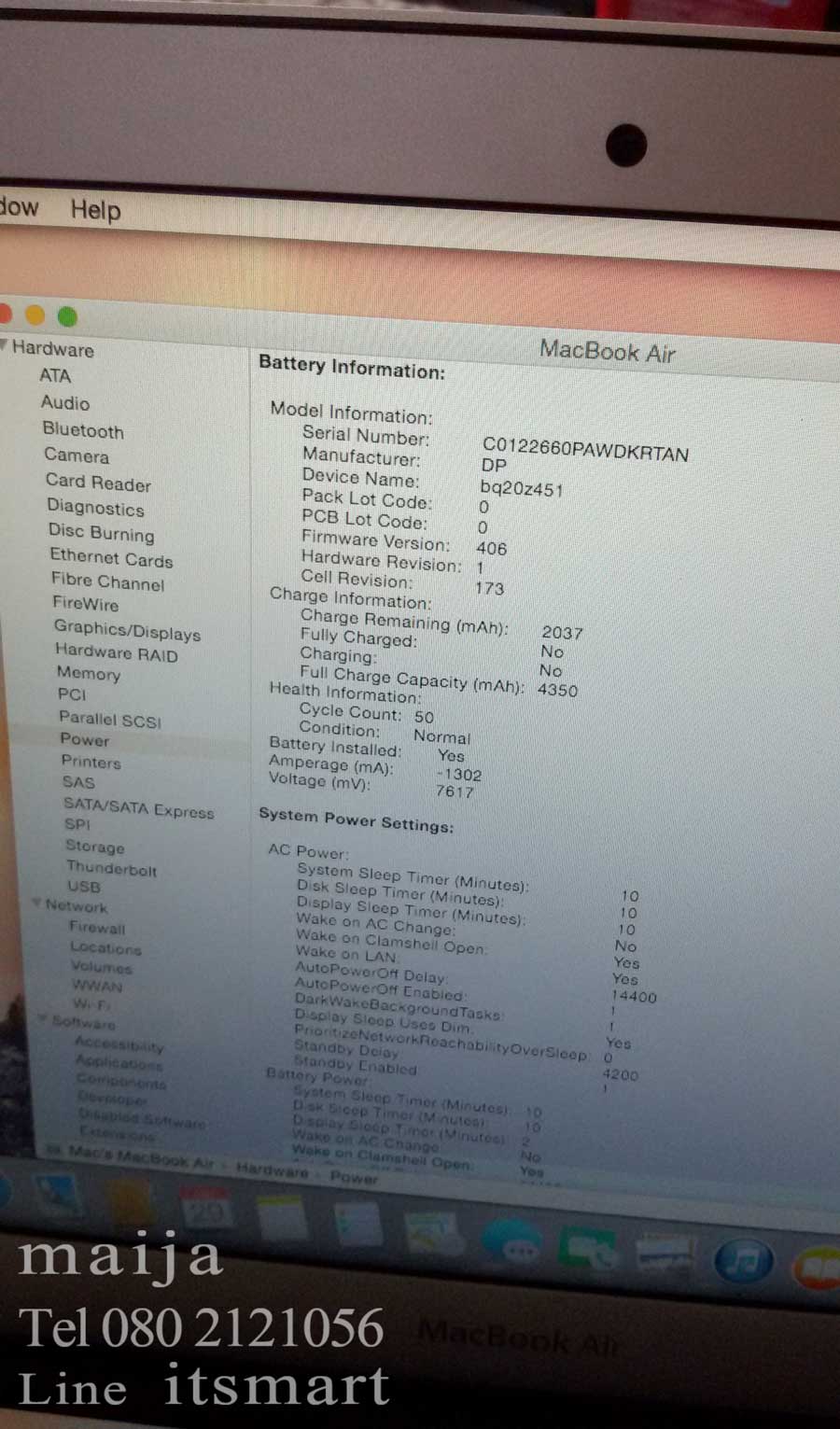This screenshot has height=1429, width=840.
Task: Select Wi-Fi under Network
Action: (91, 1004)
